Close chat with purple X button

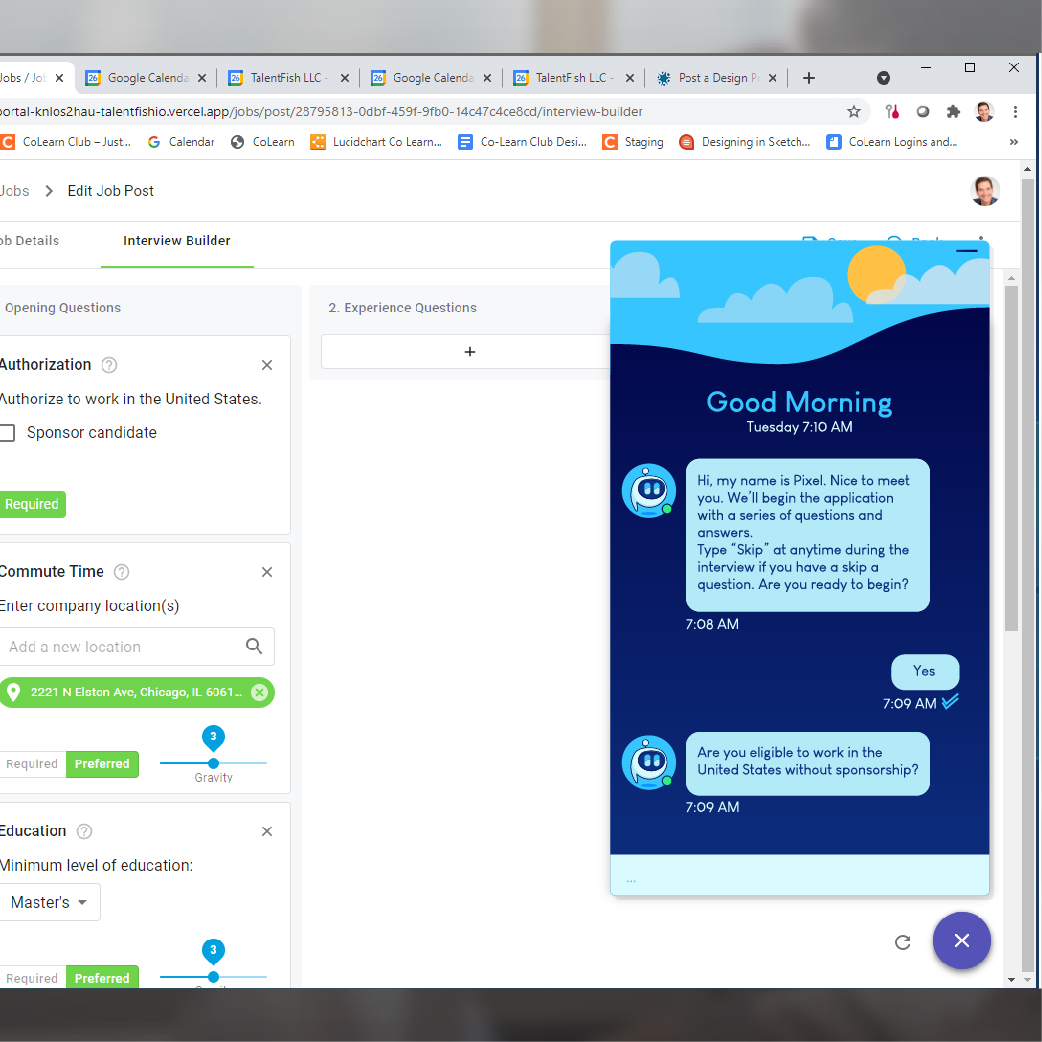click(x=961, y=940)
